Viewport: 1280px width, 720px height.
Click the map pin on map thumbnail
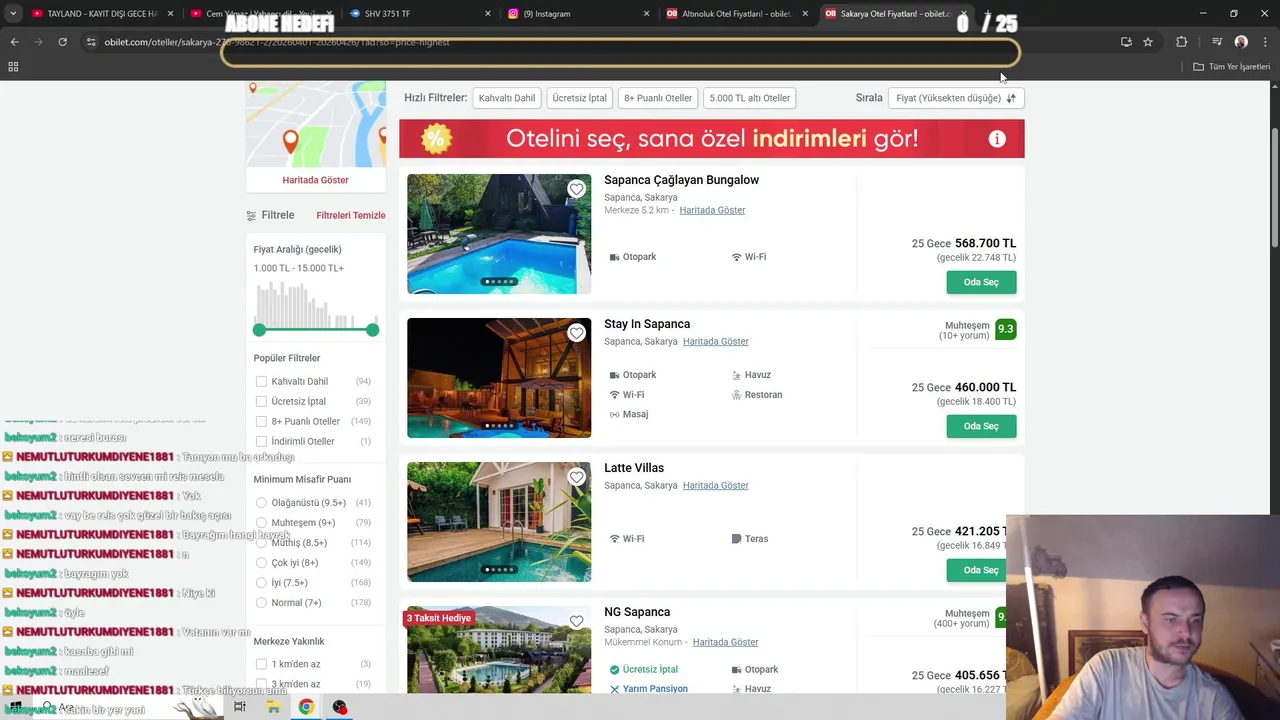click(x=290, y=143)
